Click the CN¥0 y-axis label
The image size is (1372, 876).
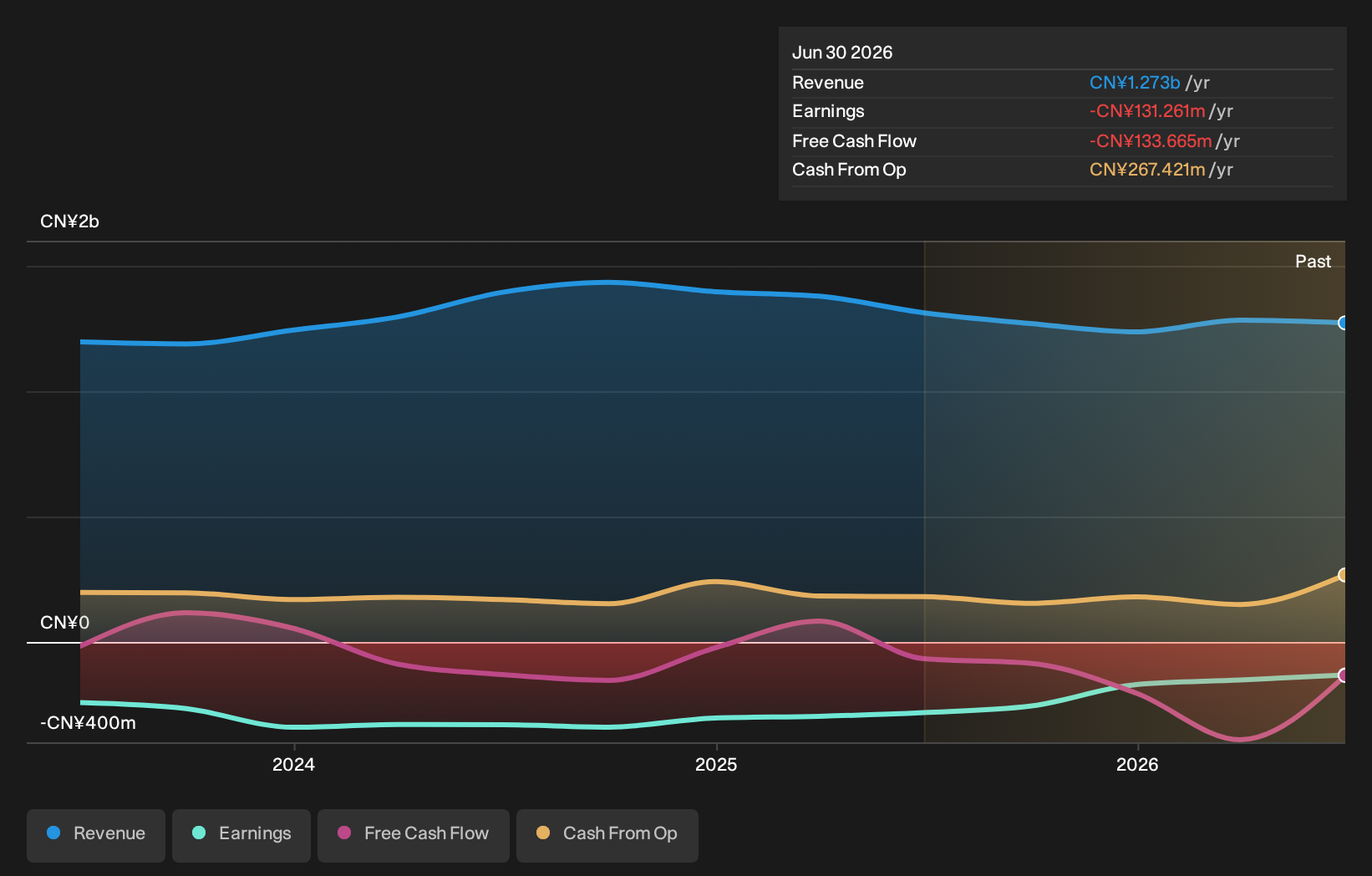[64, 623]
